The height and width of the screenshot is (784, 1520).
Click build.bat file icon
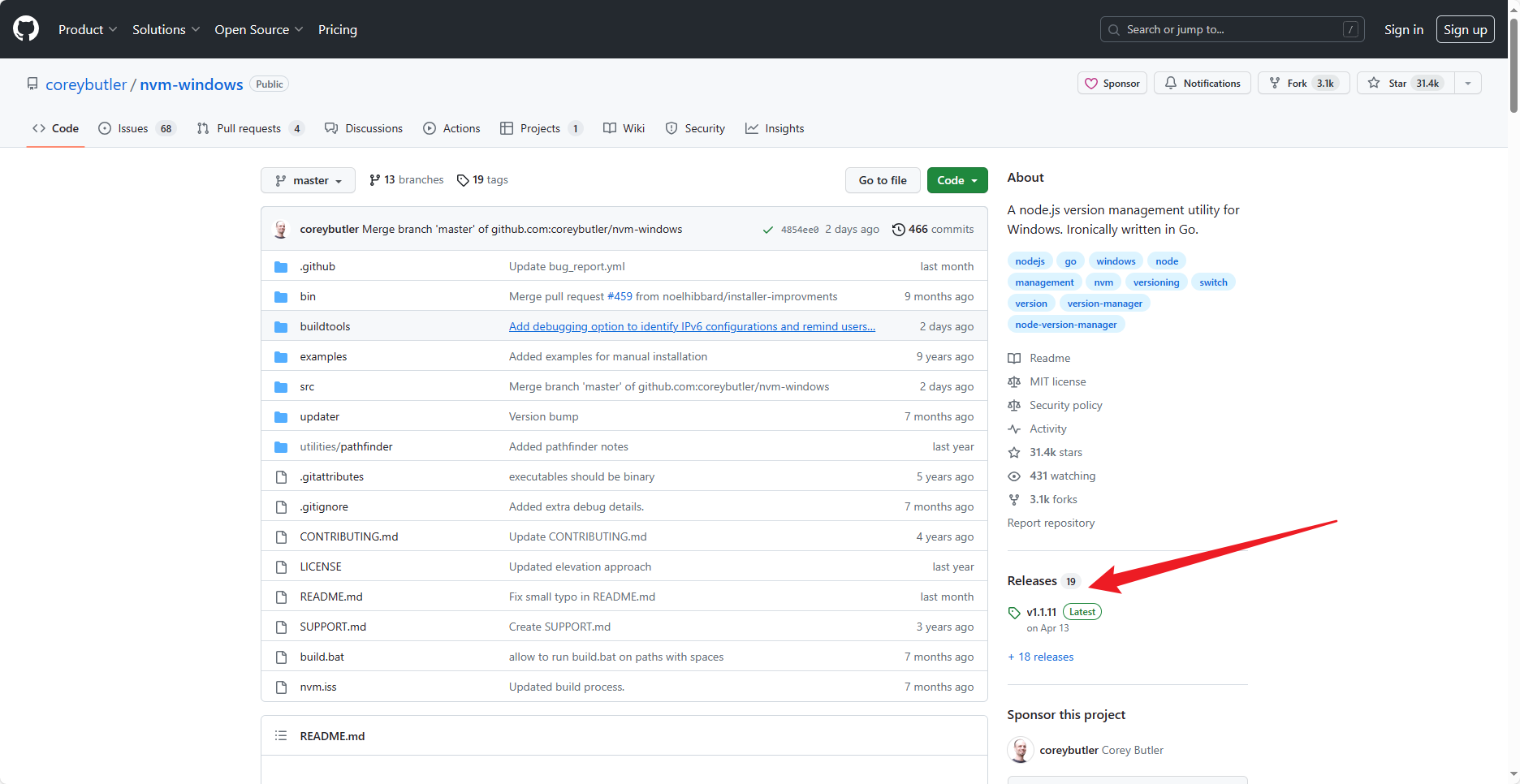click(281, 657)
